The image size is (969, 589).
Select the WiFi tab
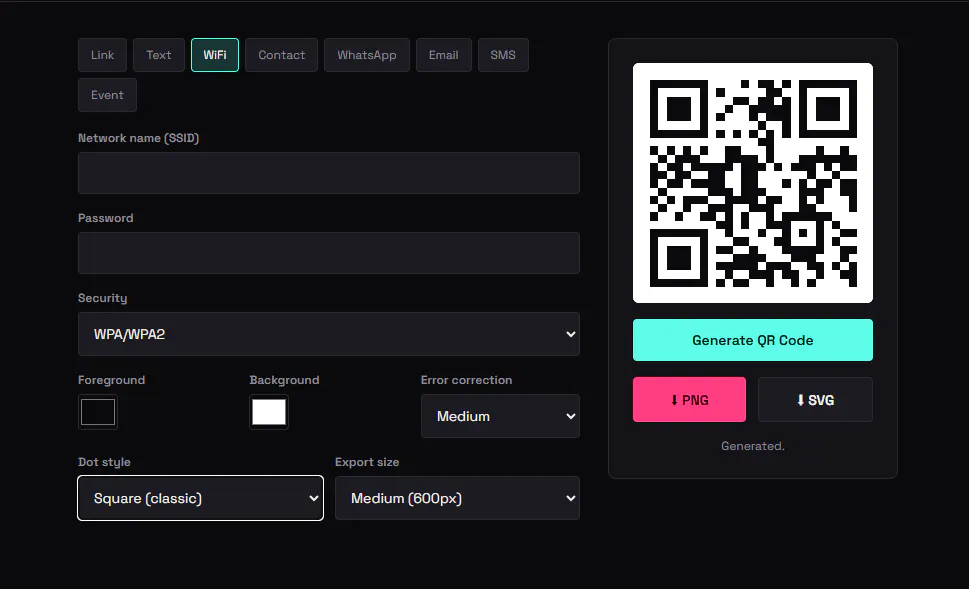215,55
